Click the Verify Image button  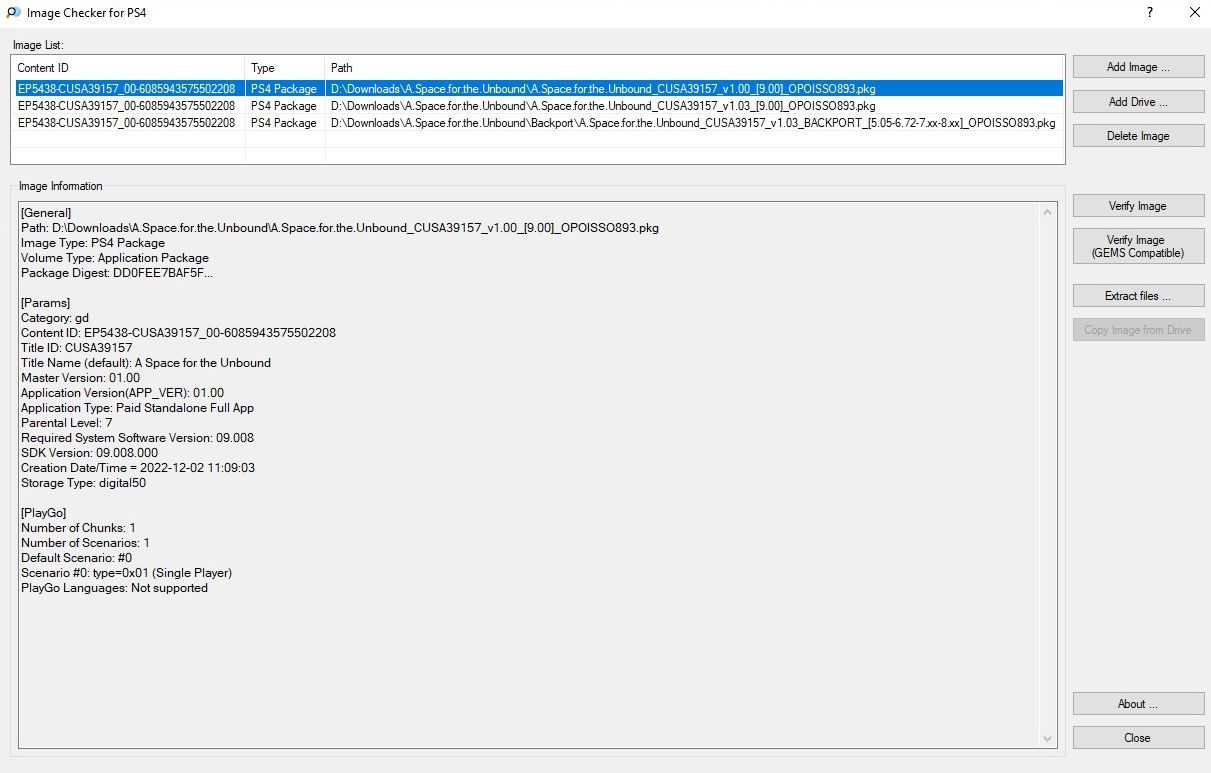1138,206
